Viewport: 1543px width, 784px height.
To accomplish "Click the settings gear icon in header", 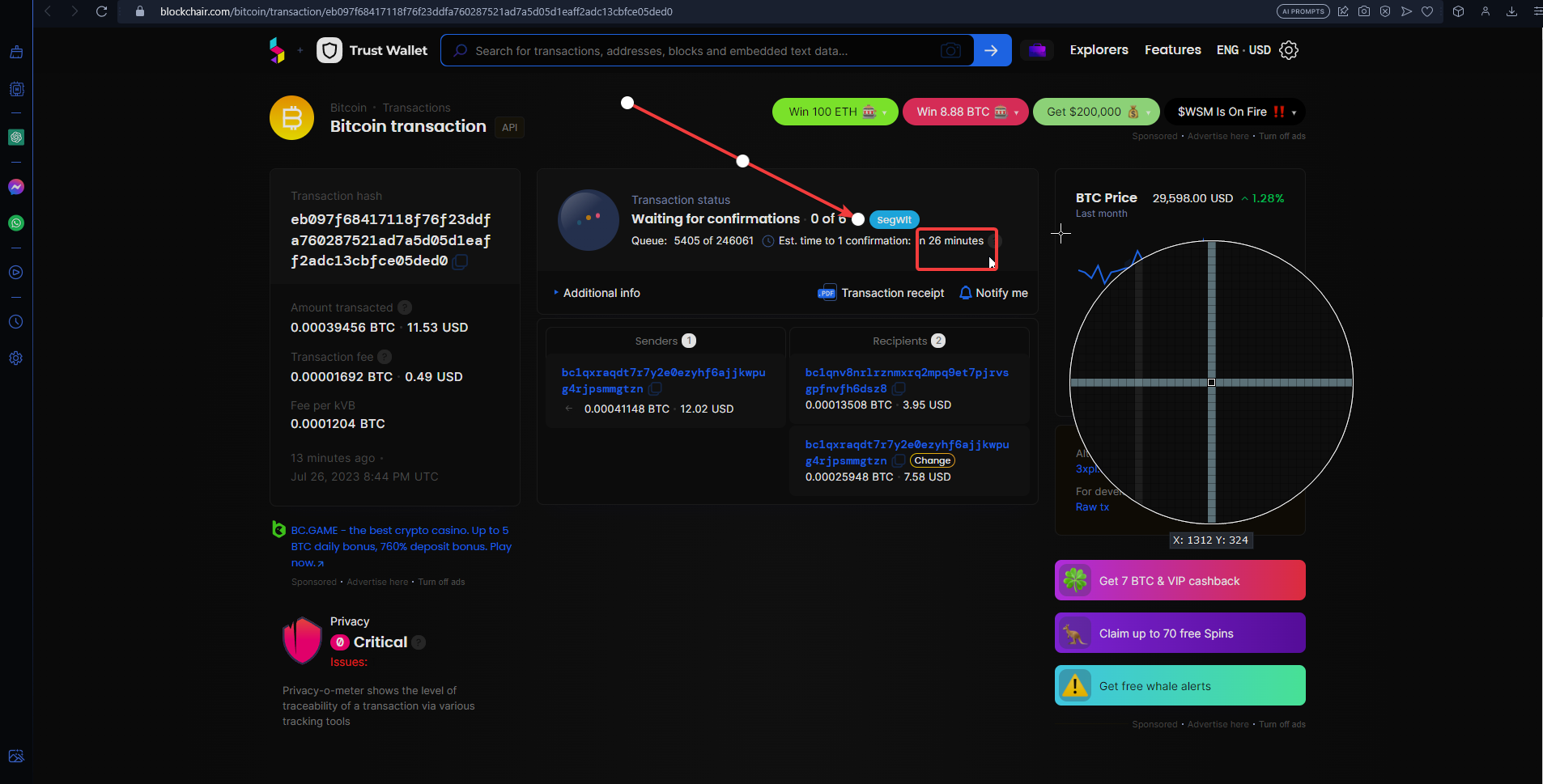I will 1289,50.
